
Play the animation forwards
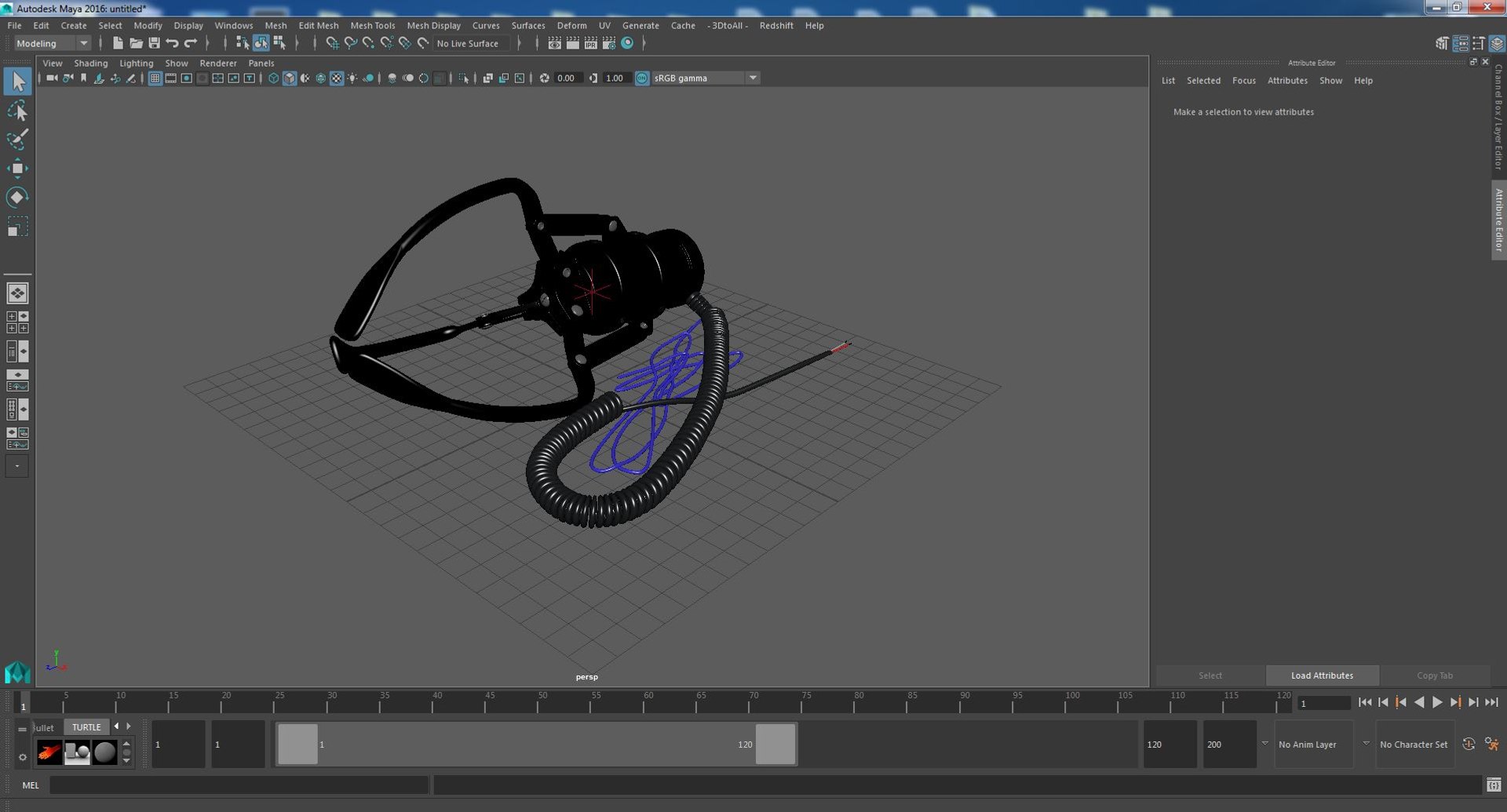tap(1437, 703)
